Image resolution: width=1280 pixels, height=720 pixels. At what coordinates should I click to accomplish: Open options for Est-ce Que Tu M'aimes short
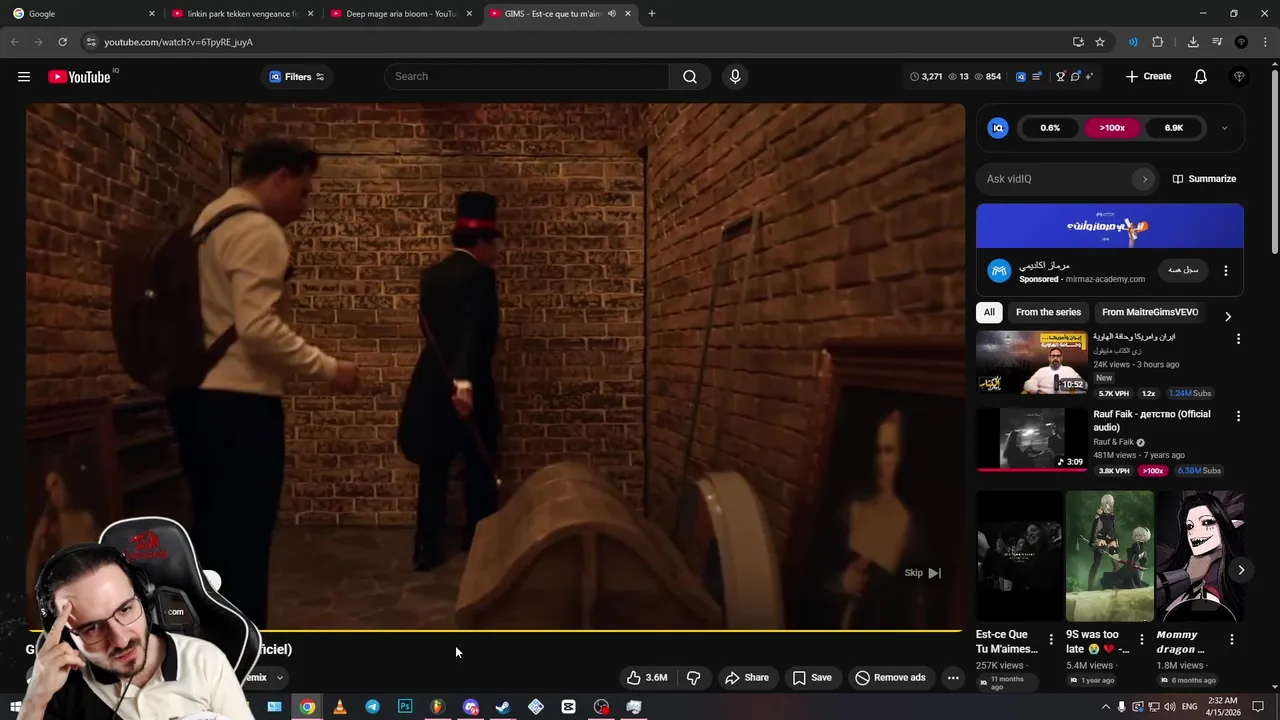tap(1051, 639)
